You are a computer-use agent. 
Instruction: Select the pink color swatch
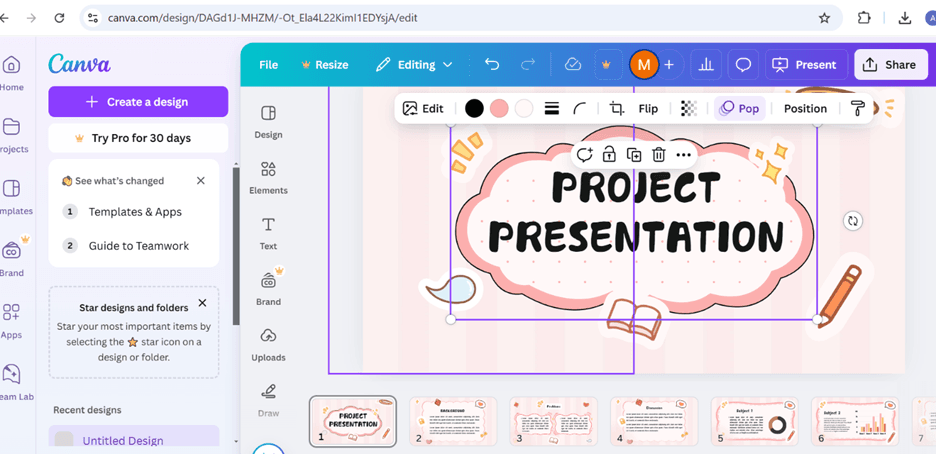(x=499, y=109)
